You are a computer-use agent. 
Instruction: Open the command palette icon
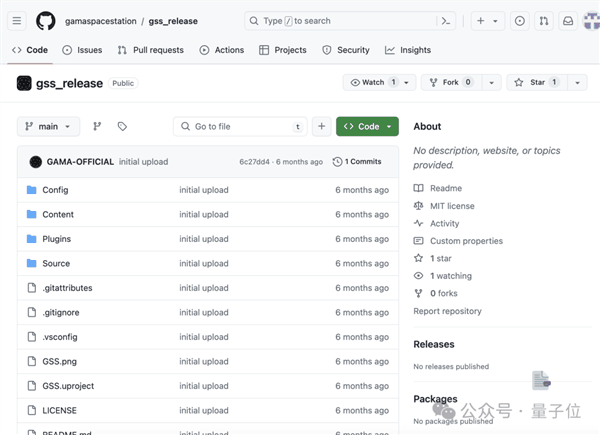pyautogui.click(x=446, y=21)
